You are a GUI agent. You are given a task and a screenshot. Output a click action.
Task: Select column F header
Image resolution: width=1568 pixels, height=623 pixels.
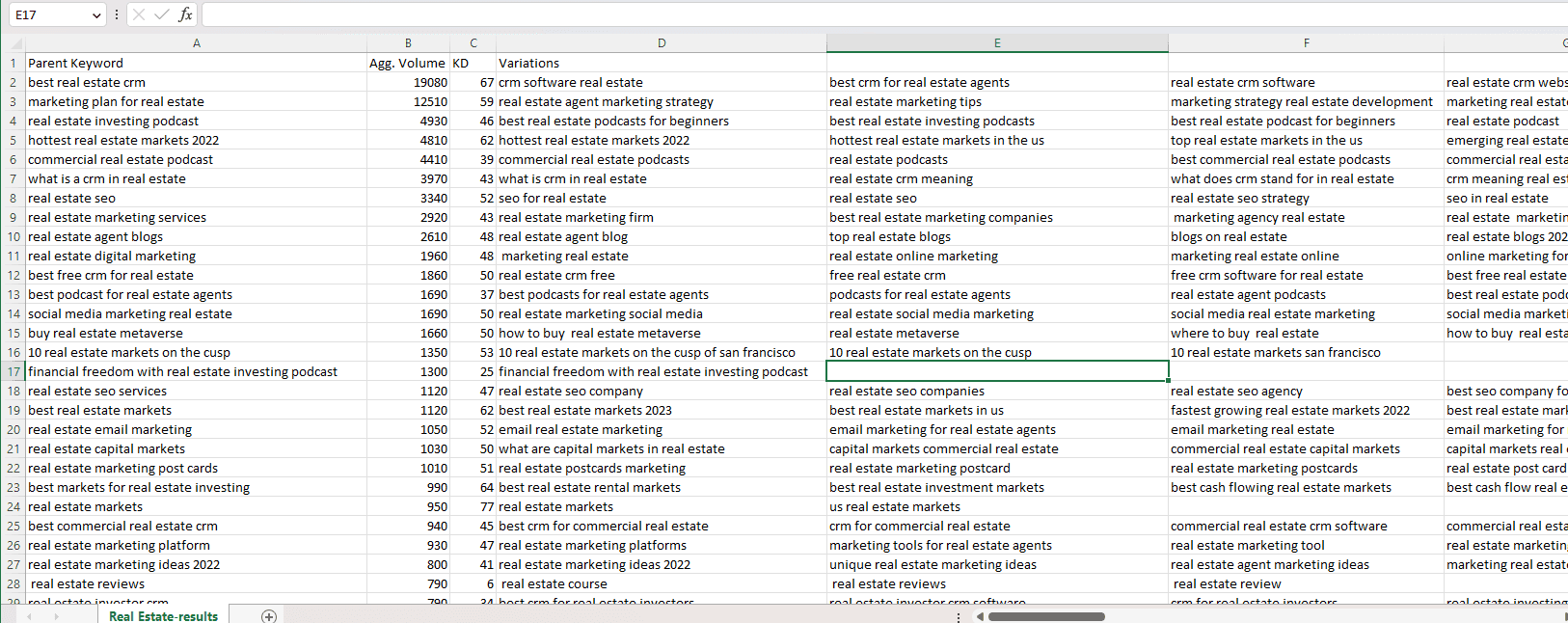tap(1306, 43)
